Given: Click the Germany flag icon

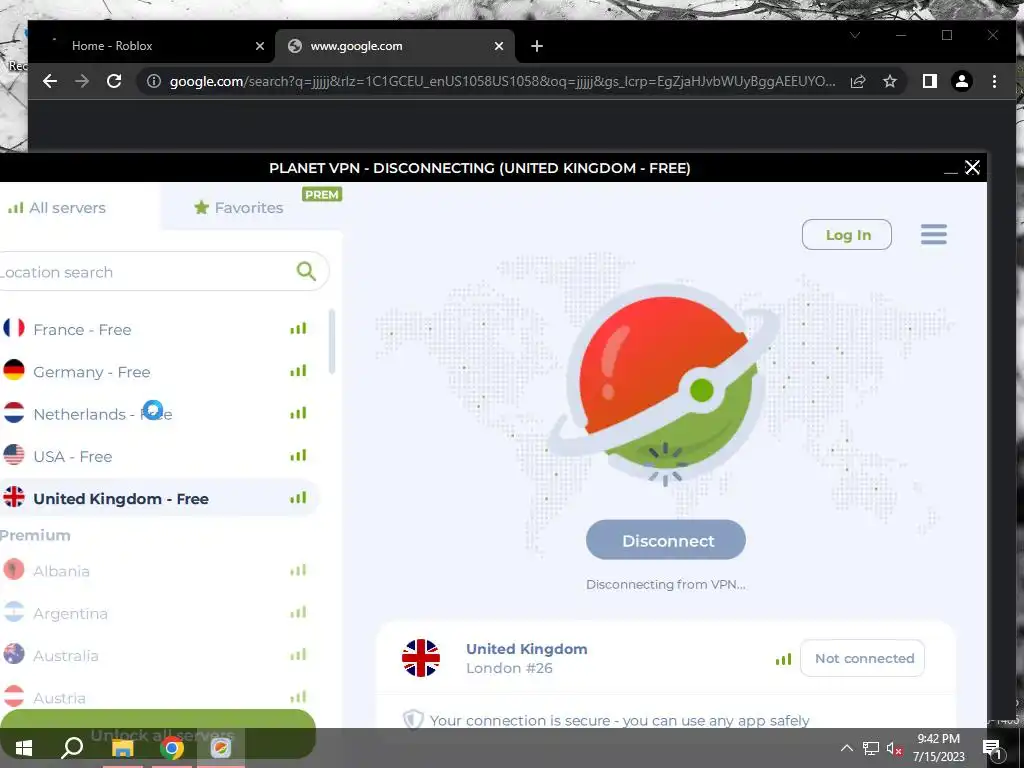Looking at the screenshot, I should [14, 370].
